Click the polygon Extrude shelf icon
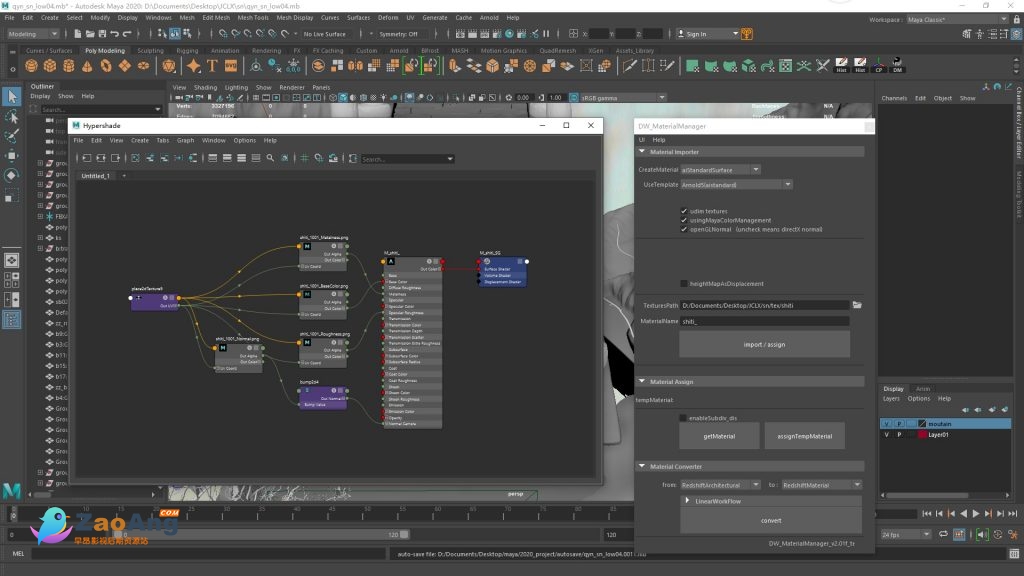The height and width of the screenshot is (576, 1024). click(x=455, y=66)
